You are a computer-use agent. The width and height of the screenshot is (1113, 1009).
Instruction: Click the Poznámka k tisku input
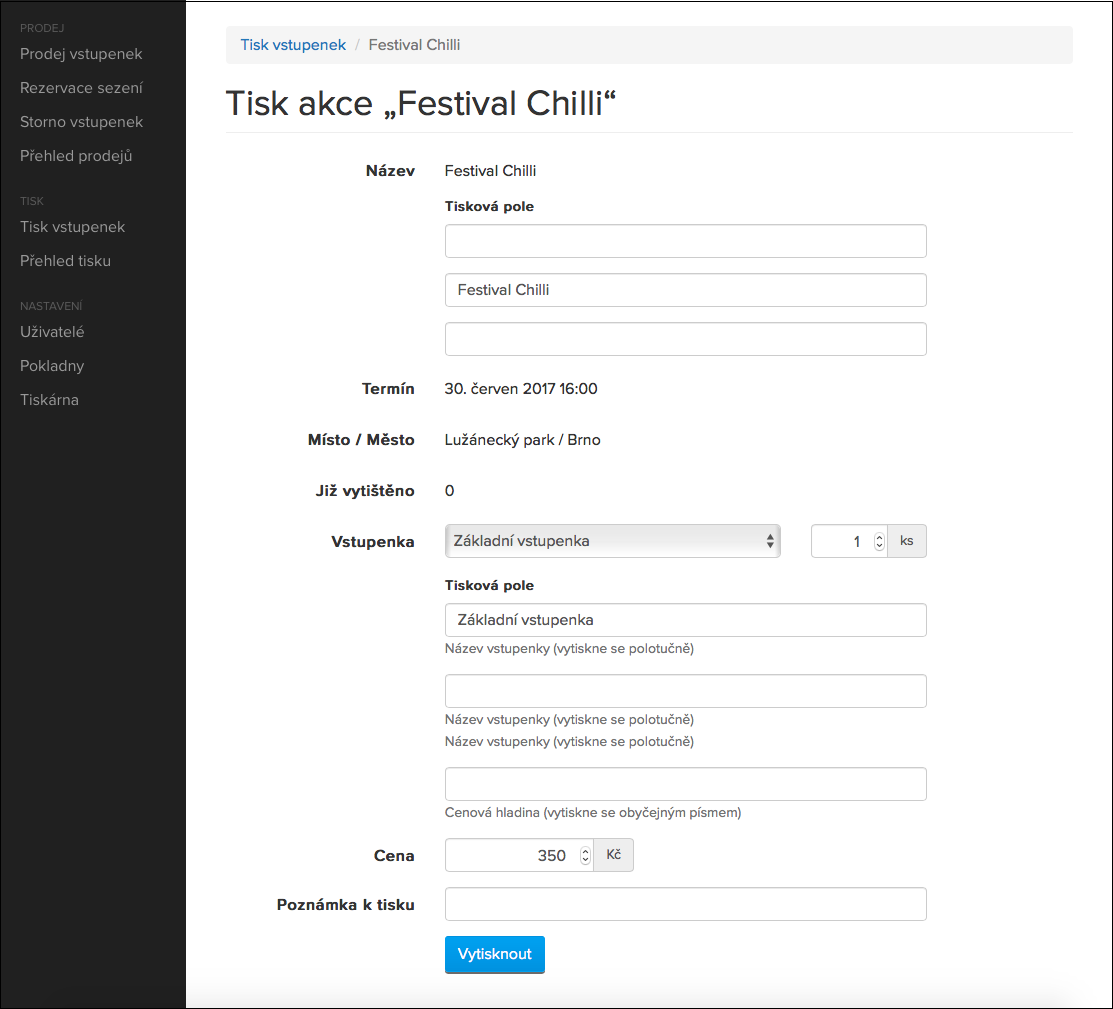(685, 904)
